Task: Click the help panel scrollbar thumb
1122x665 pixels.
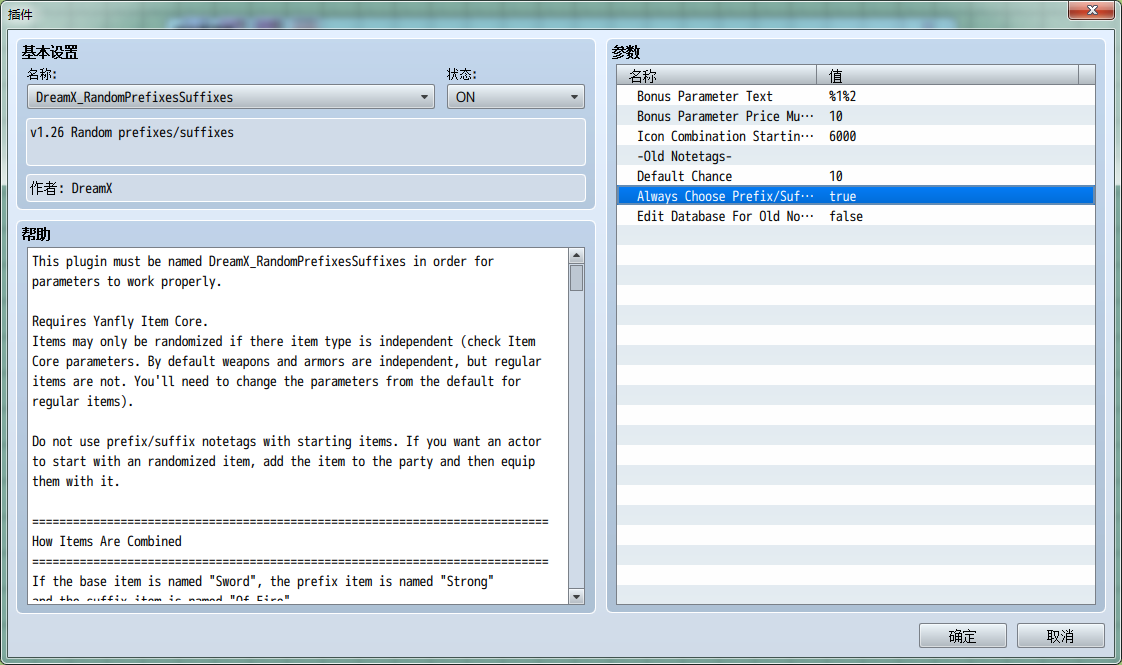Action: coord(576,278)
